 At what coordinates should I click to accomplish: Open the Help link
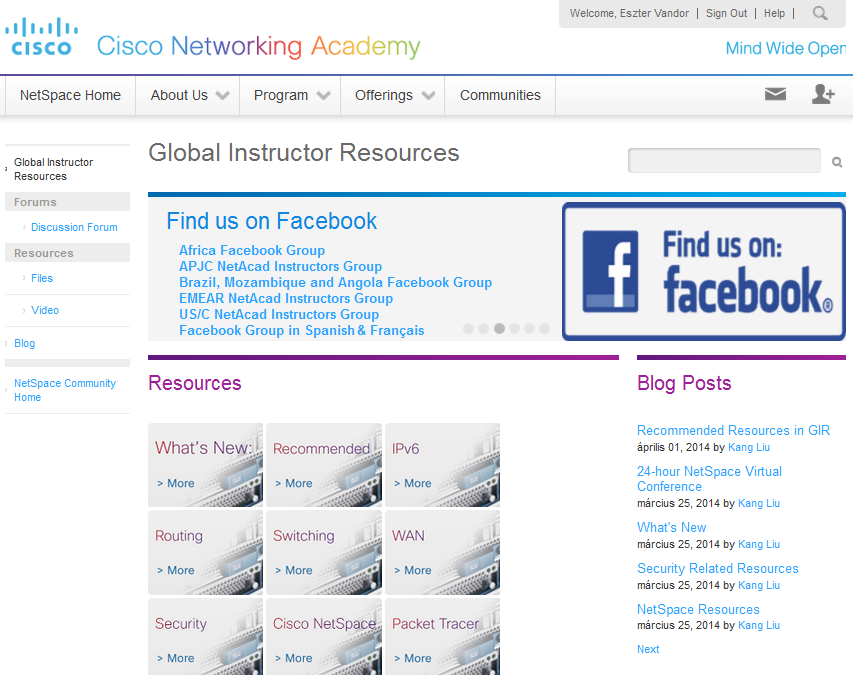(x=774, y=13)
